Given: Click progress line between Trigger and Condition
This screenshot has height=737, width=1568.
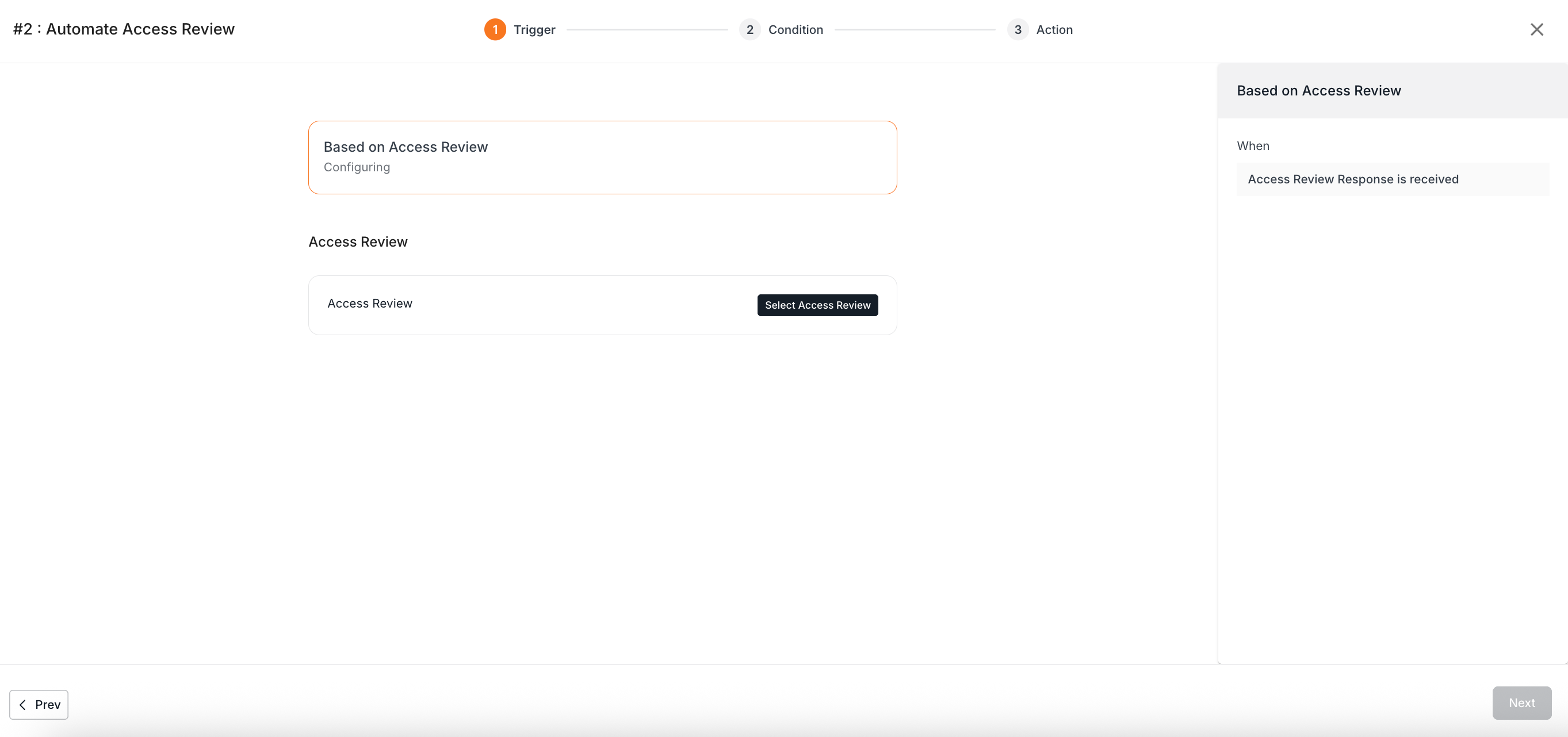Looking at the screenshot, I should [647, 29].
